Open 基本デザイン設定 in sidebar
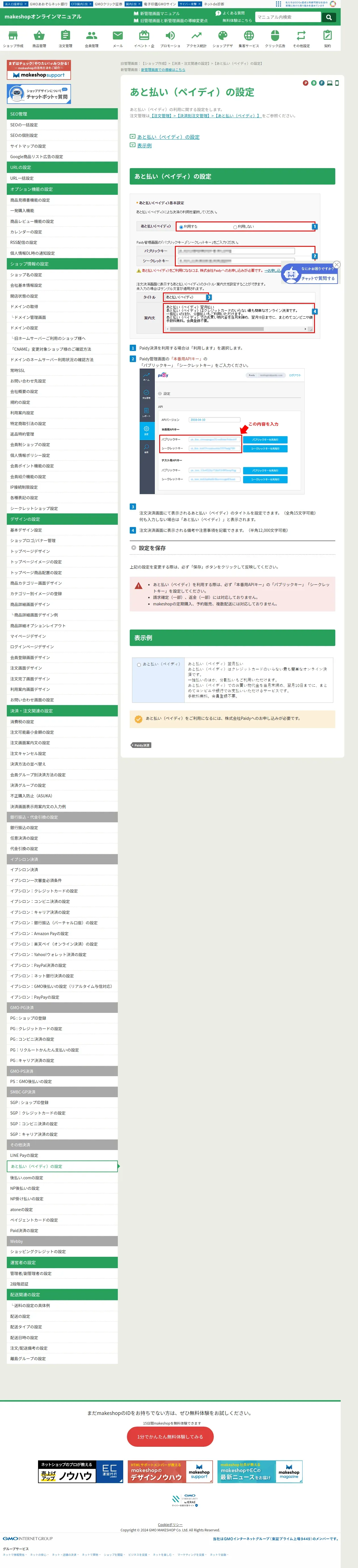Viewport: 358px width, 1568px height. point(62,530)
